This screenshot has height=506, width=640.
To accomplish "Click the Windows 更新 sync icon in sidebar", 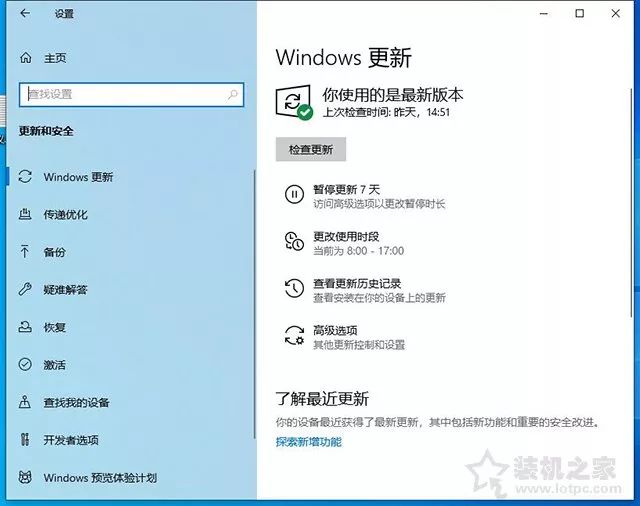I will click(25, 177).
